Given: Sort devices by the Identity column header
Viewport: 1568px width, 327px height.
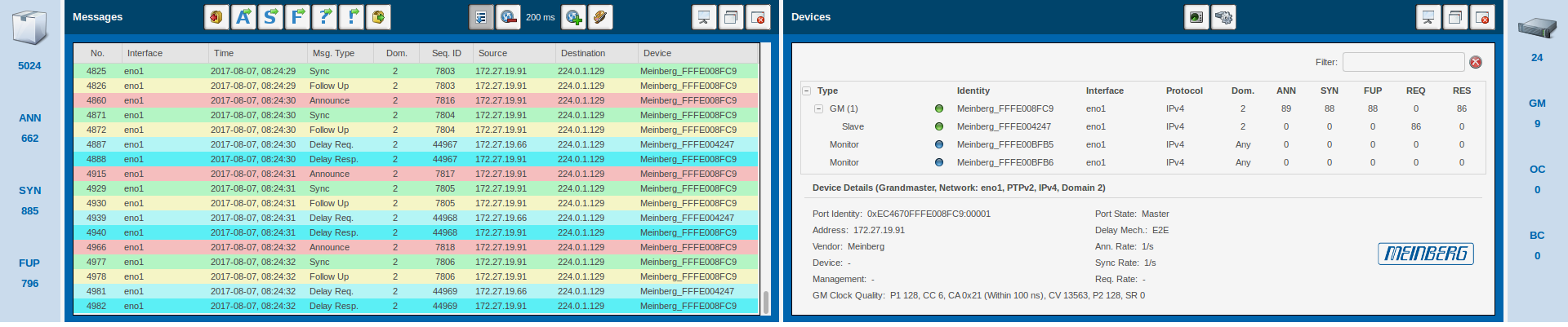Looking at the screenshot, I should (x=973, y=91).
